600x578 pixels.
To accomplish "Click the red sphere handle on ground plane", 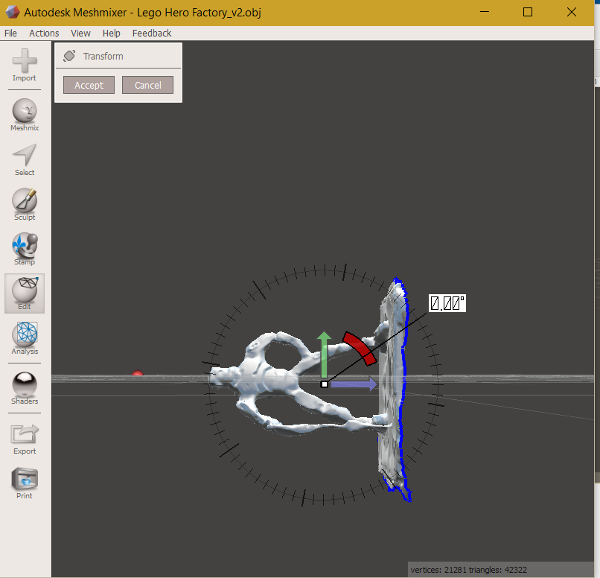I will [x=137, y=373].
